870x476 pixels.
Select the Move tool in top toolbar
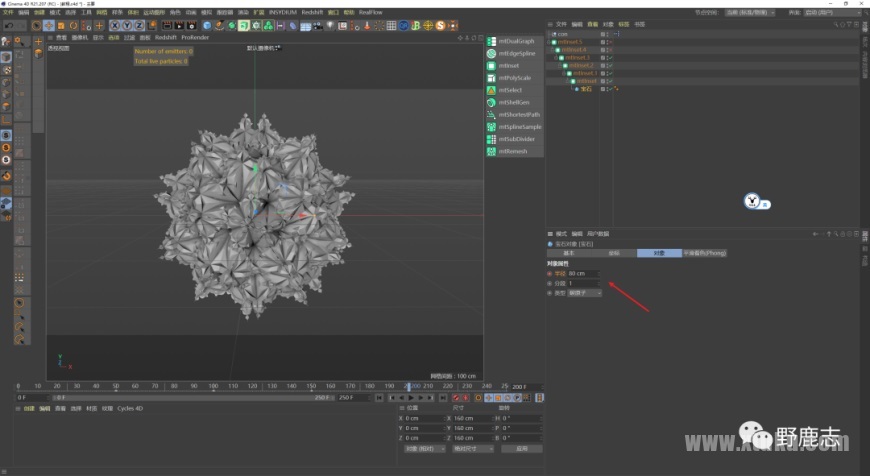(x=49, y=26)
